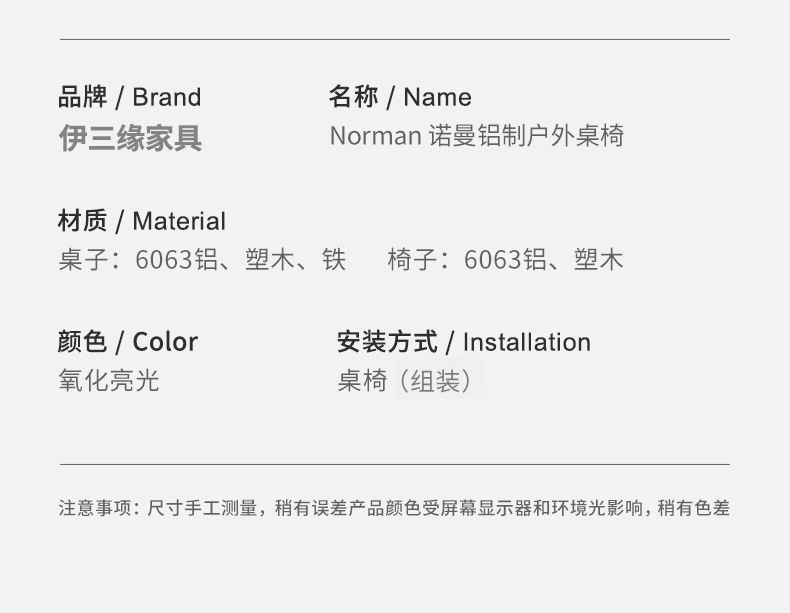This screenshot has width=790, height=613.
Task: Select the color value 氧化亮光
Action: tap(108, 381)
